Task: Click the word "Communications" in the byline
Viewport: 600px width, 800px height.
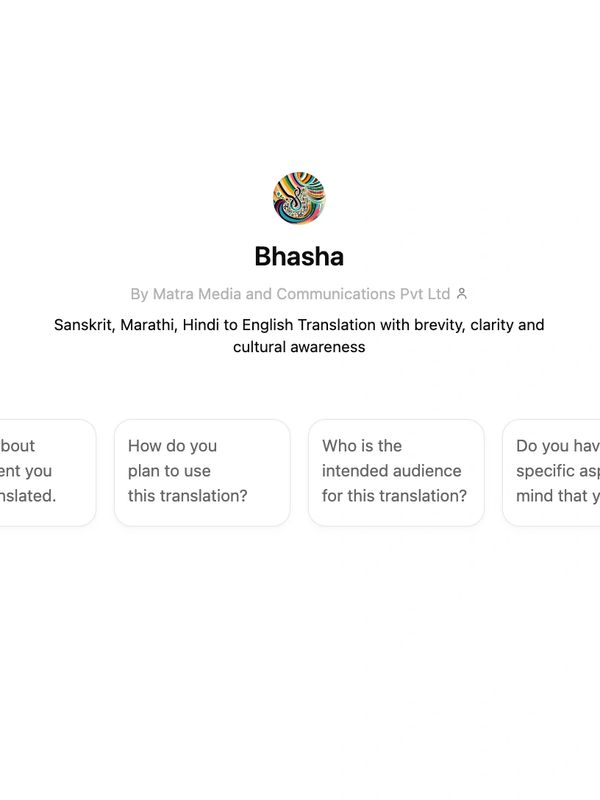Action: click(x=336, y=294)
